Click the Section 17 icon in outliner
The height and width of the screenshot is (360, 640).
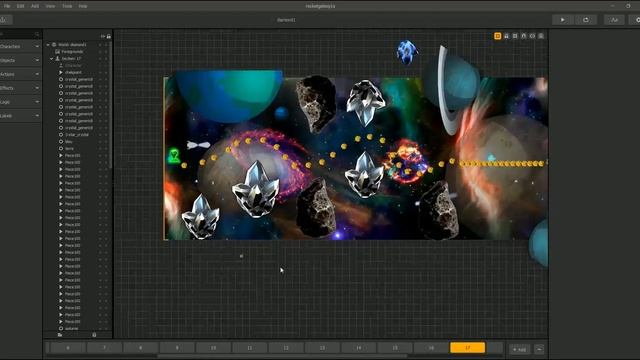point(58,58)
